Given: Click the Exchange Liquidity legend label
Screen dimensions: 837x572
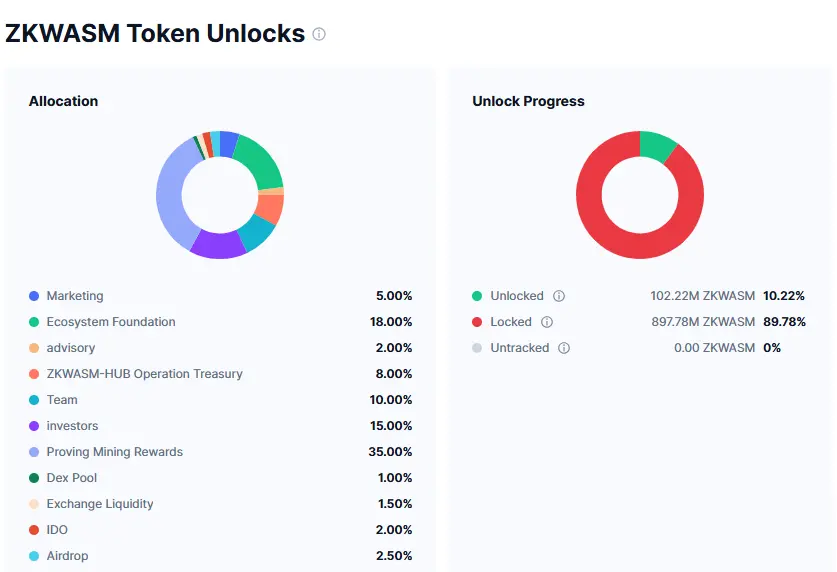Looking at the screenshot, I should tap(100, 504).
